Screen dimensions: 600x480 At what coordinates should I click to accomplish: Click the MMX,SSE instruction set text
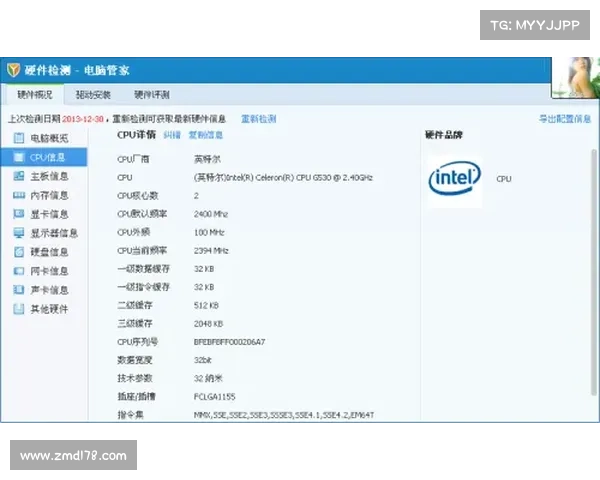point(284,415)
